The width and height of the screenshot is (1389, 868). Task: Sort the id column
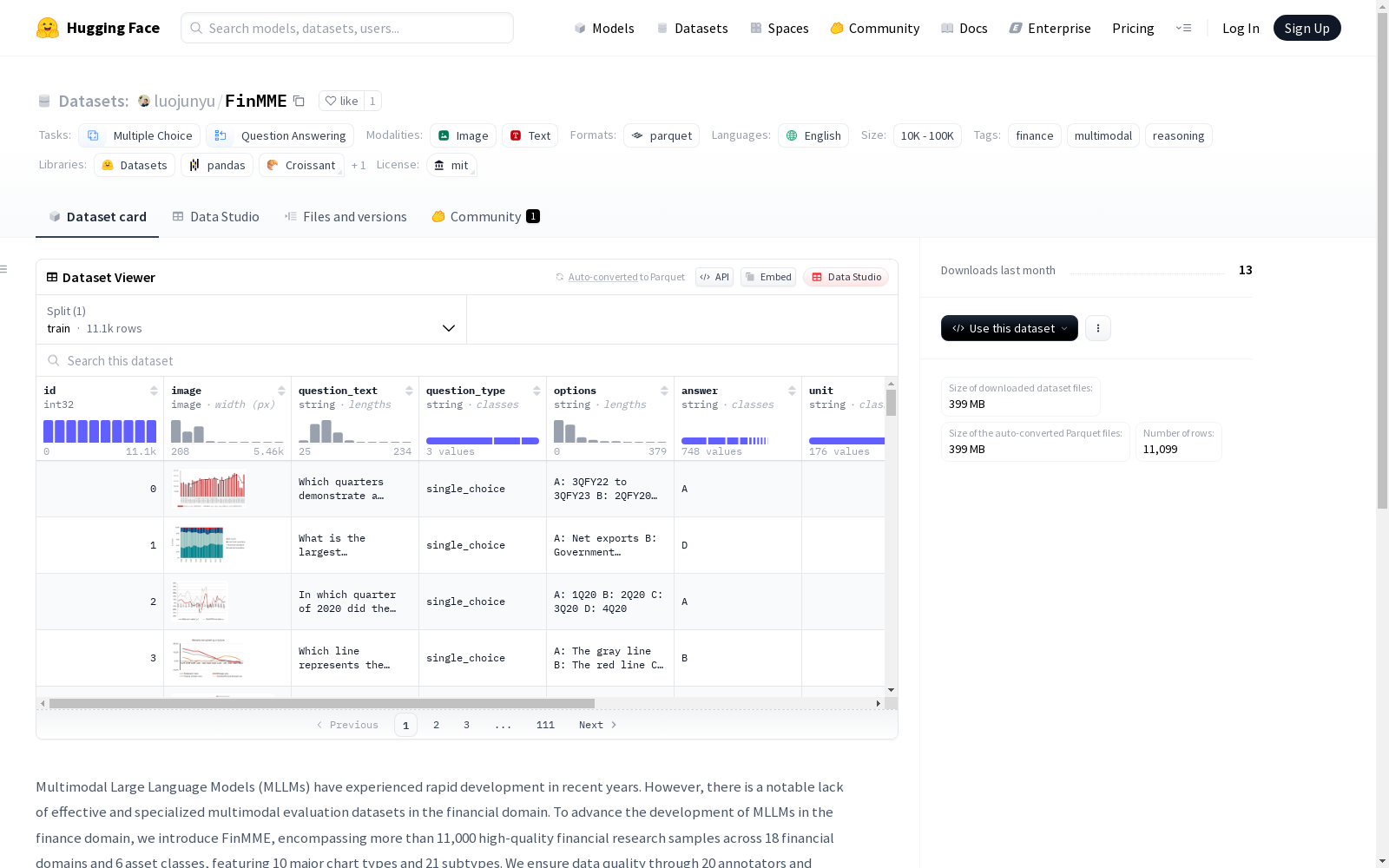[x=154, y=391]
